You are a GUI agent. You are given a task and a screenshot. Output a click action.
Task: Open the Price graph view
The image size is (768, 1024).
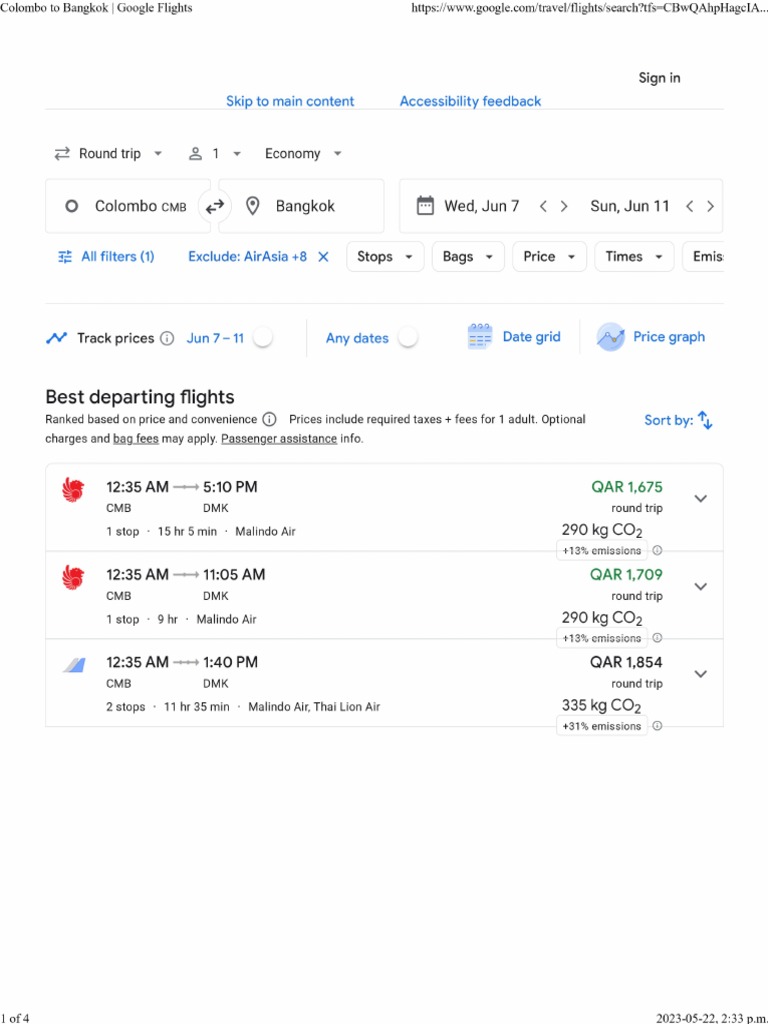pyautogui.click(x=651, y=337)
